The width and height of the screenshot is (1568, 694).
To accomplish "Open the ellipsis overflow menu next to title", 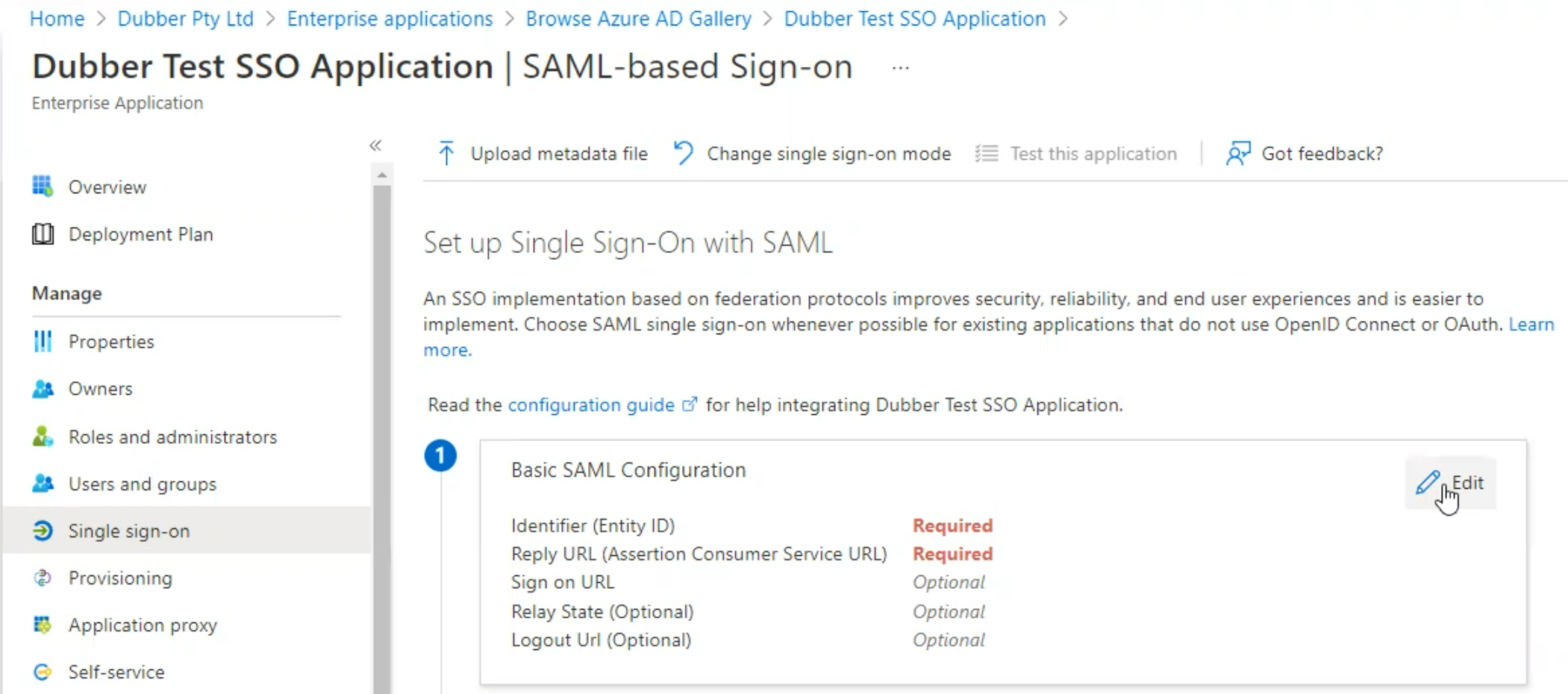I will point(900,67).
